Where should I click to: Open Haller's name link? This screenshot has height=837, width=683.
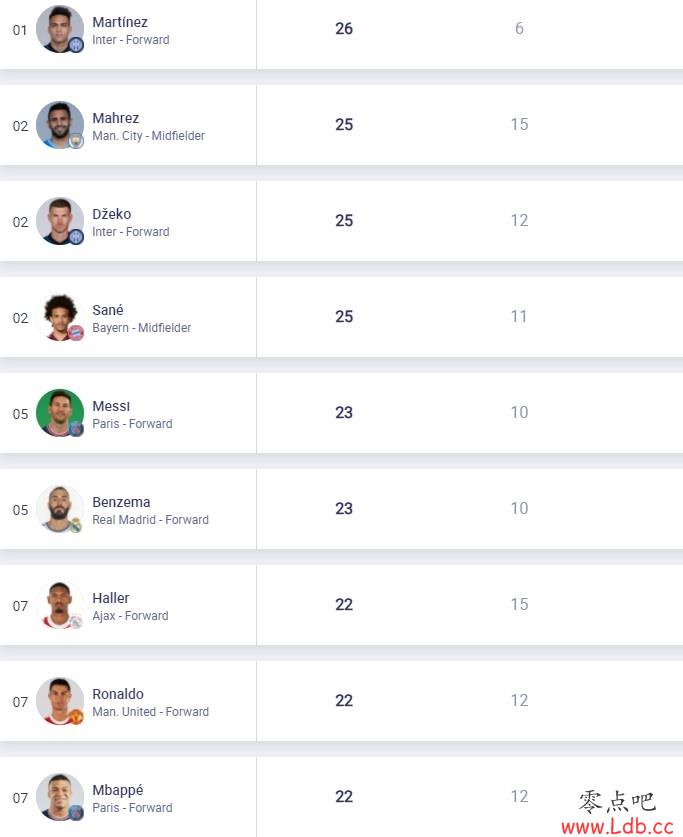pyautogui.click(x=110, y=598)
